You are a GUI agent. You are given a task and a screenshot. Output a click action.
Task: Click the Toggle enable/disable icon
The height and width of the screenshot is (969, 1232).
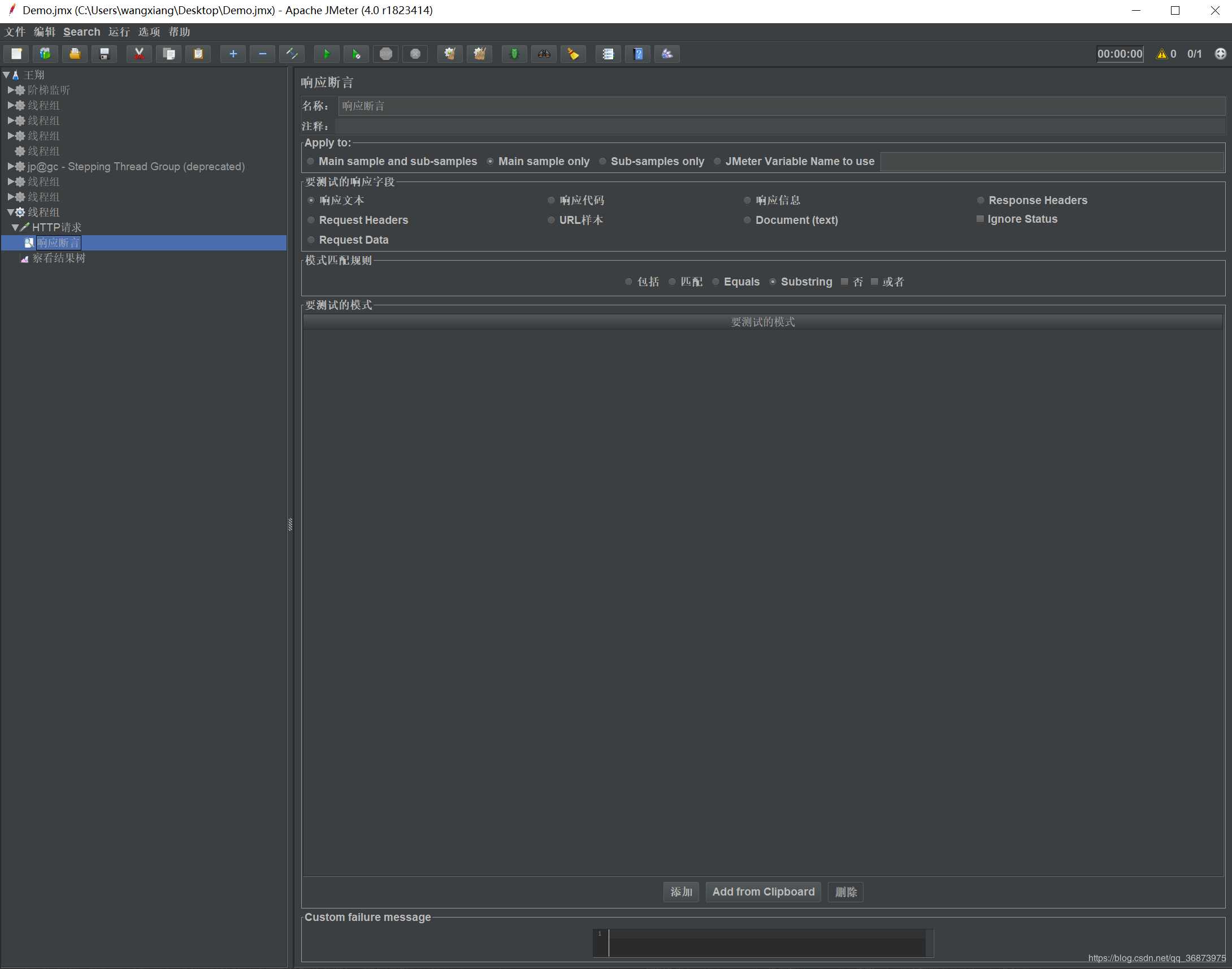tap(292, 54)
